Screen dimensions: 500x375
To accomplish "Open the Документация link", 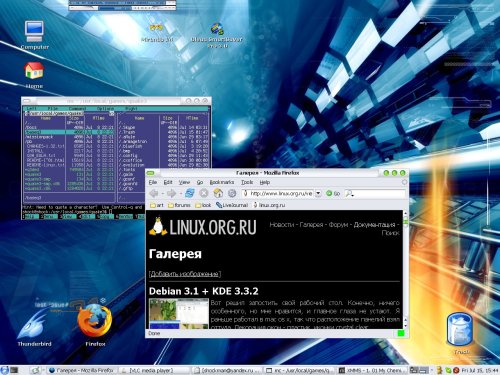I will [374, 225].
